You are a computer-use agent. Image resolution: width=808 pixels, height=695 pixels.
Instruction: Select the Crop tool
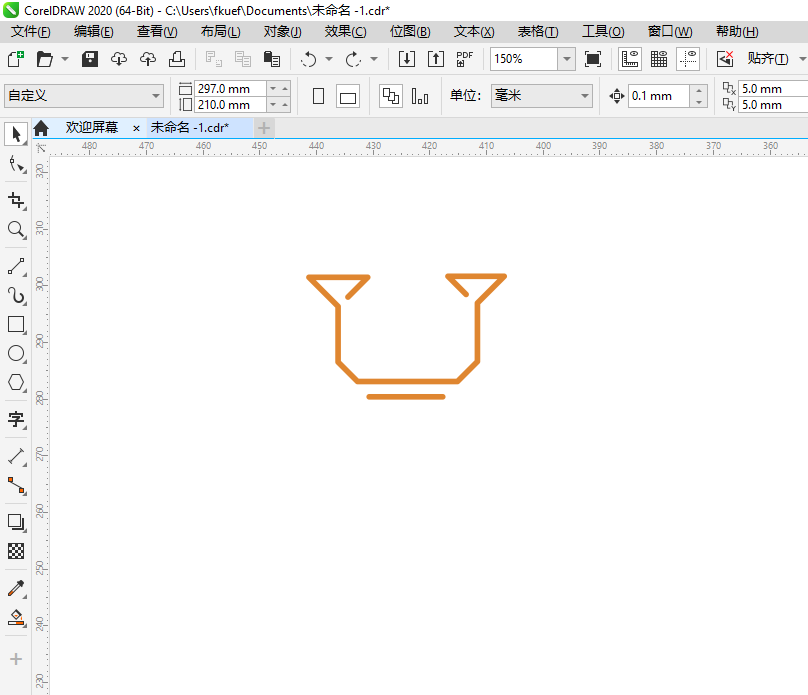pos(16,200)
